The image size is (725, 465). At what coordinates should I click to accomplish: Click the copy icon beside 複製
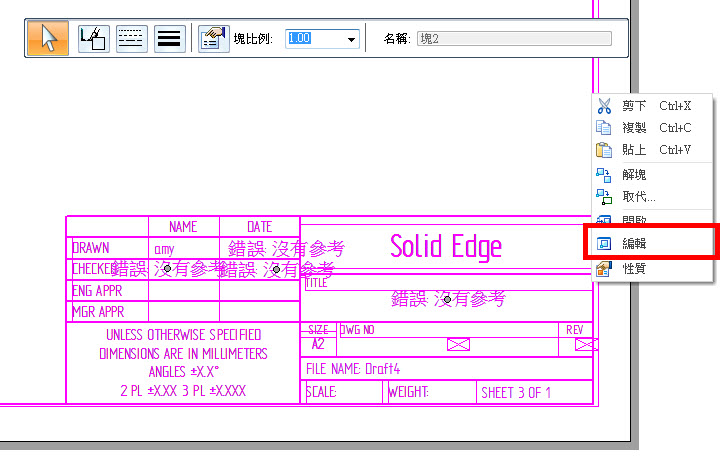pyautogui.click(x=604, y=128)
